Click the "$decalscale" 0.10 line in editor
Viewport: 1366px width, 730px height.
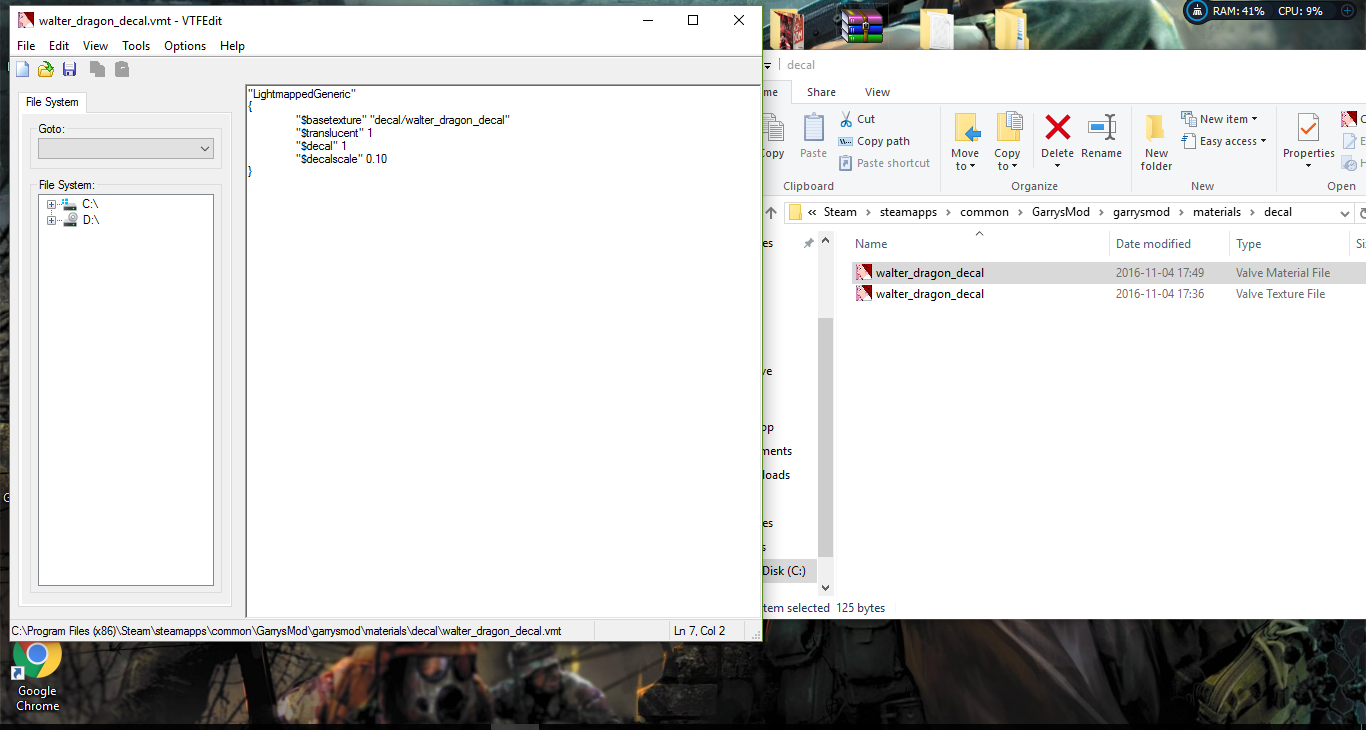click(342, 159)
